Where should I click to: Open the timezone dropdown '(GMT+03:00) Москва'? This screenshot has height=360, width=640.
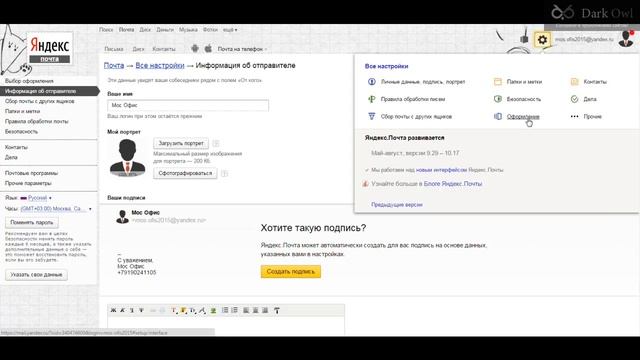(x=56, y=209)
